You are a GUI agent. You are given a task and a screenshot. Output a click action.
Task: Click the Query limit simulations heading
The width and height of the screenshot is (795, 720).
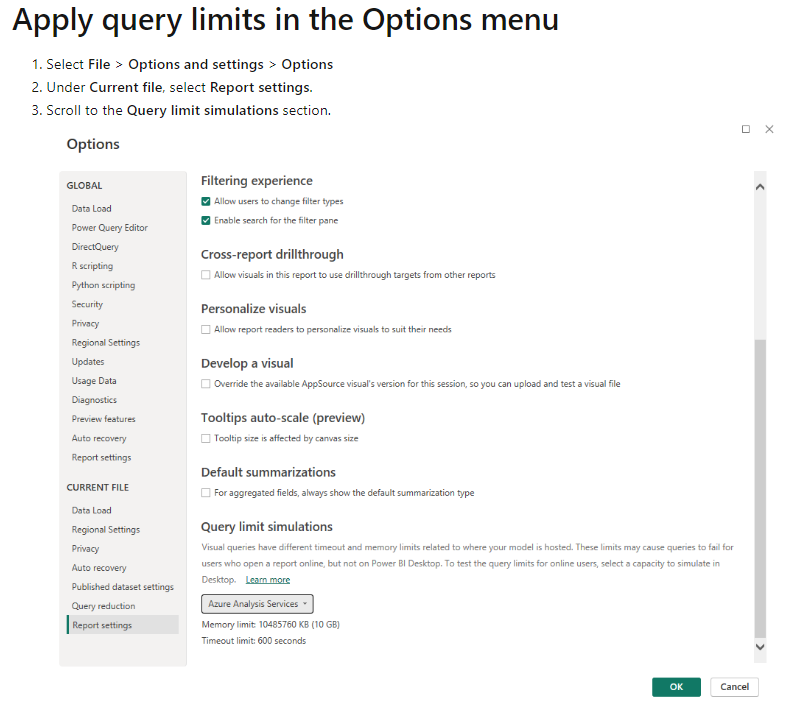(267, 527)
